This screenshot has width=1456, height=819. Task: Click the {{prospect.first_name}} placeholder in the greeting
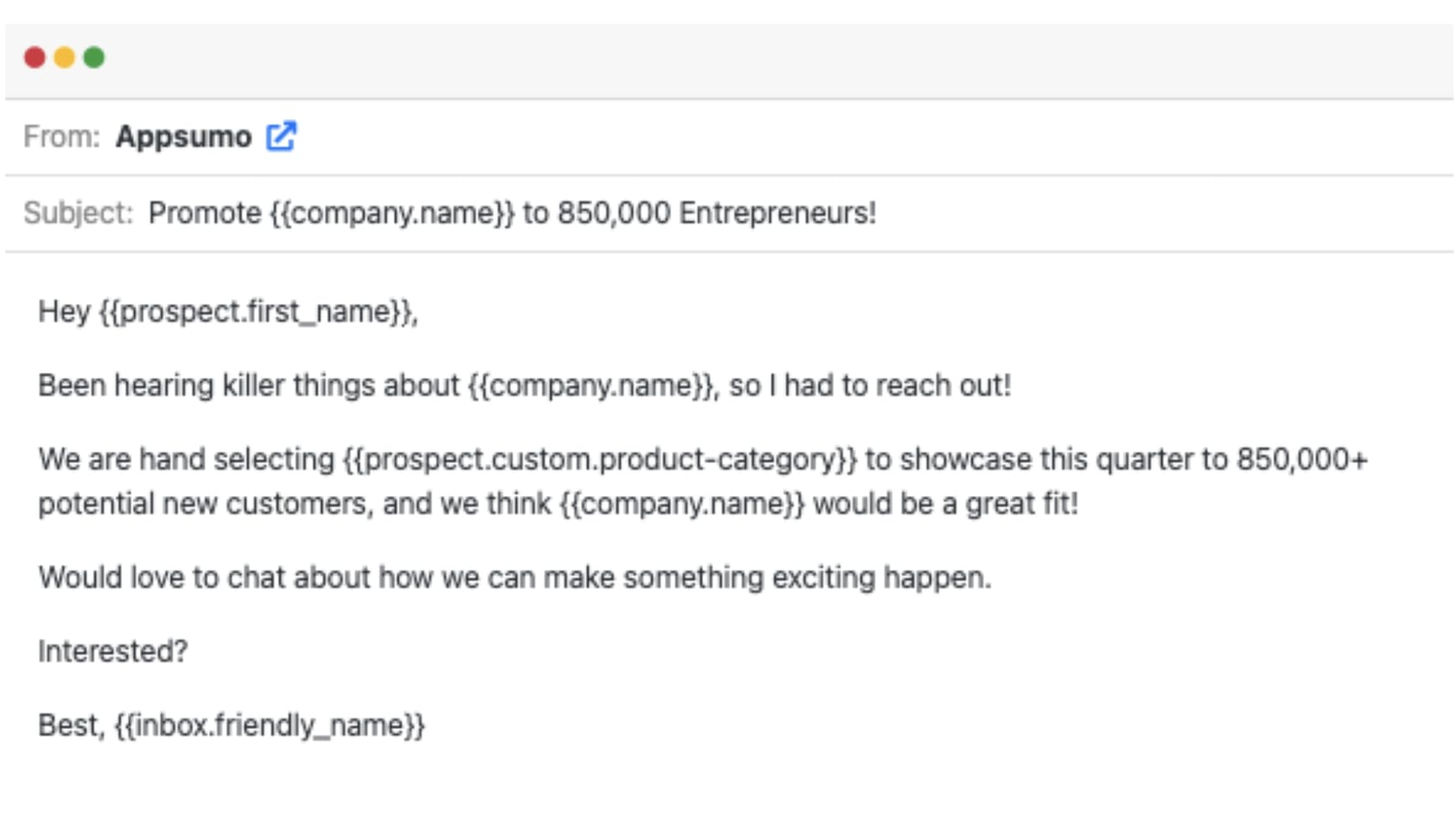point(260,310)
